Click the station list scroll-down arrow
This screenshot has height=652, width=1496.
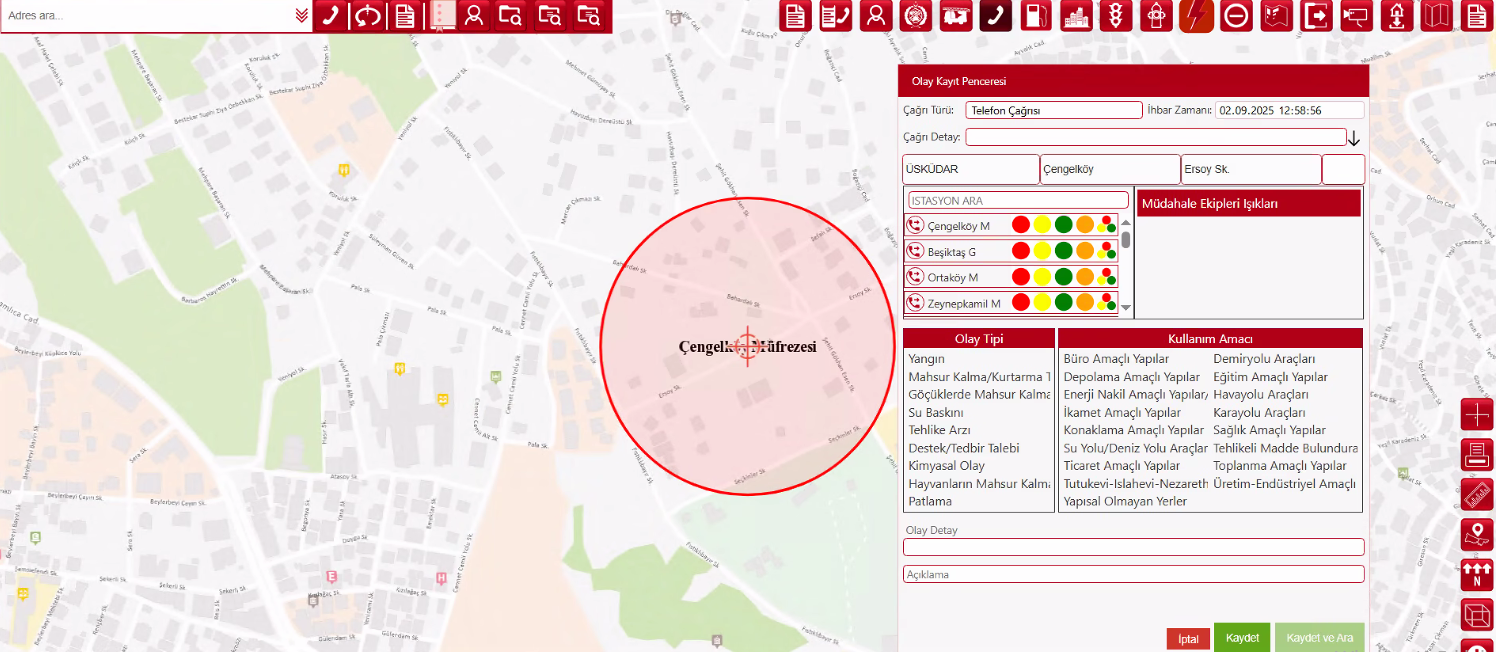click(x=1125, y=308)
